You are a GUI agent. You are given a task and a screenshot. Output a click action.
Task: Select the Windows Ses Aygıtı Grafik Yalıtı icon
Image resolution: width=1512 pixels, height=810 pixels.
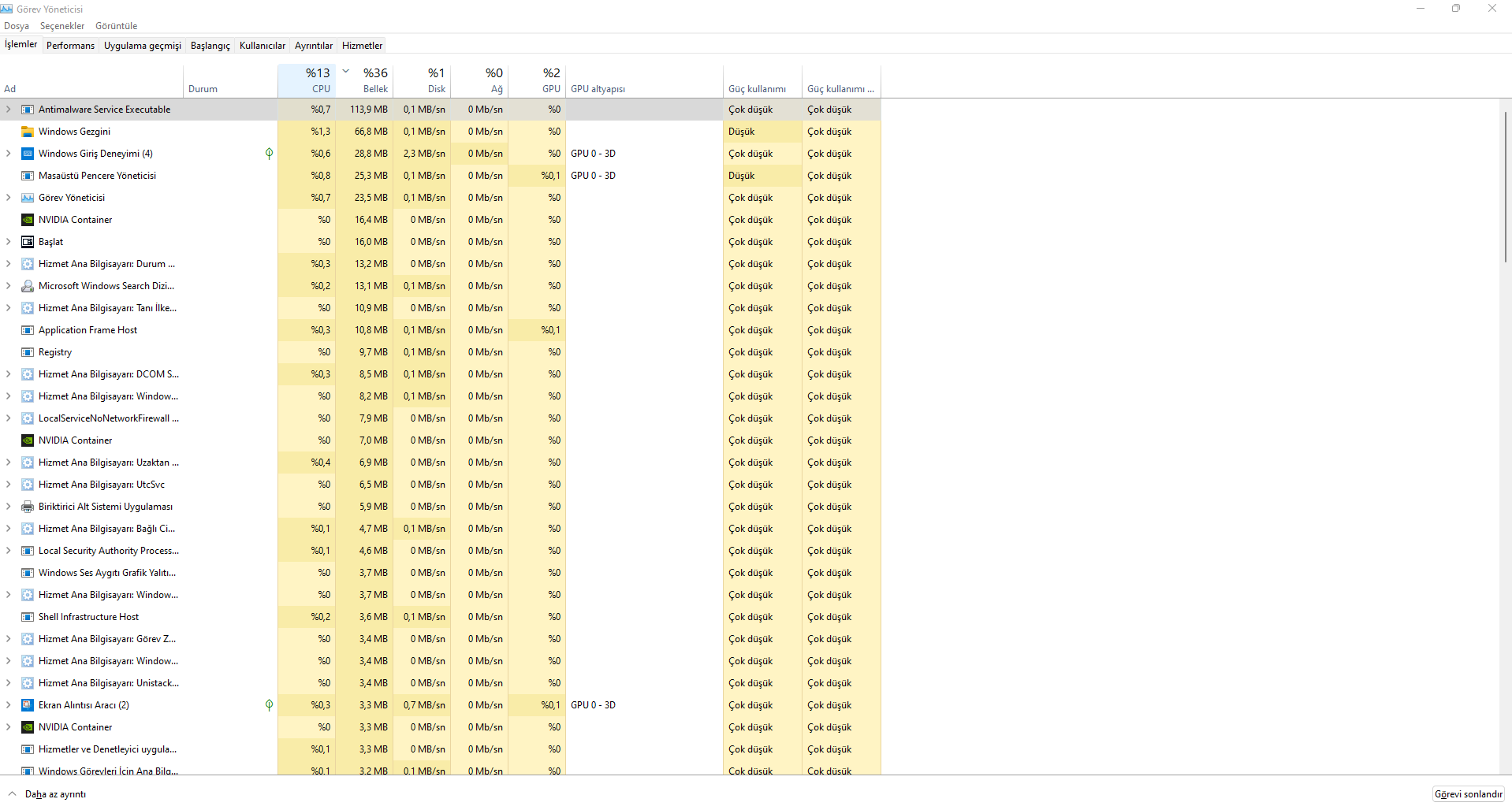coord(28,573)
